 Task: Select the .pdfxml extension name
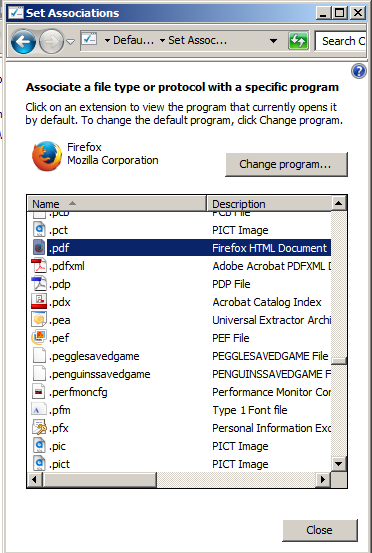coord(67,266)
